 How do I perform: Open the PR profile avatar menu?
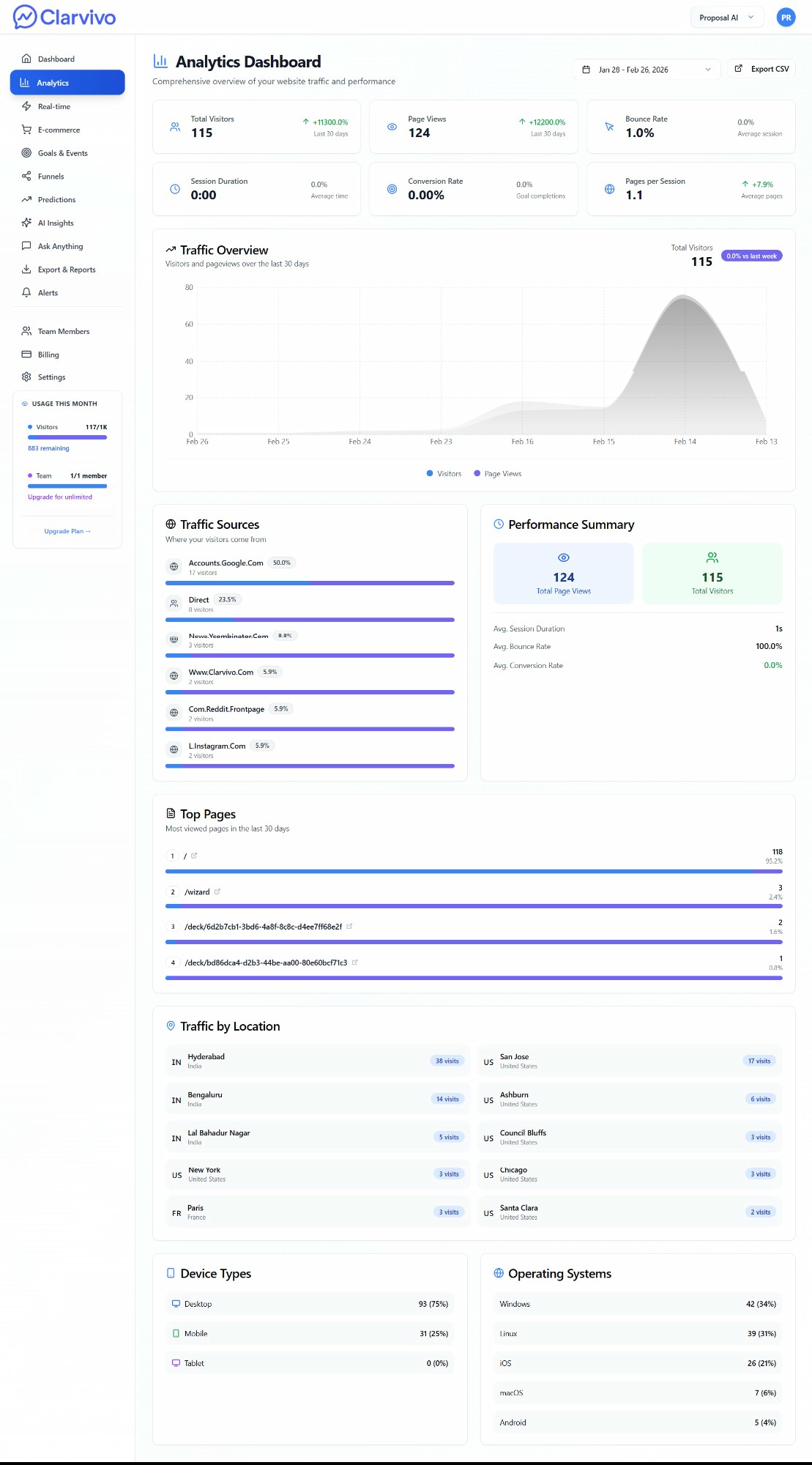(x=786, y=17)
